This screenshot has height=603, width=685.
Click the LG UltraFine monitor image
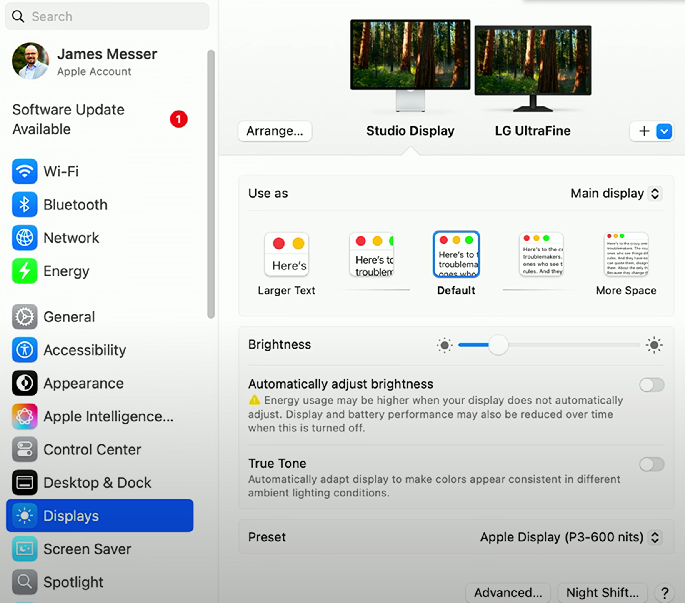[533, 68]
